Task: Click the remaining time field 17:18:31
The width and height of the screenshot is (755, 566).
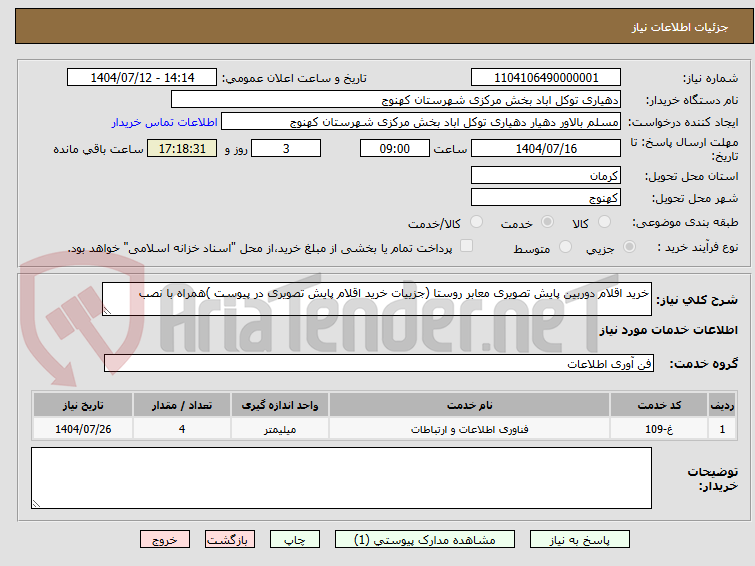Action: (182, 148)
